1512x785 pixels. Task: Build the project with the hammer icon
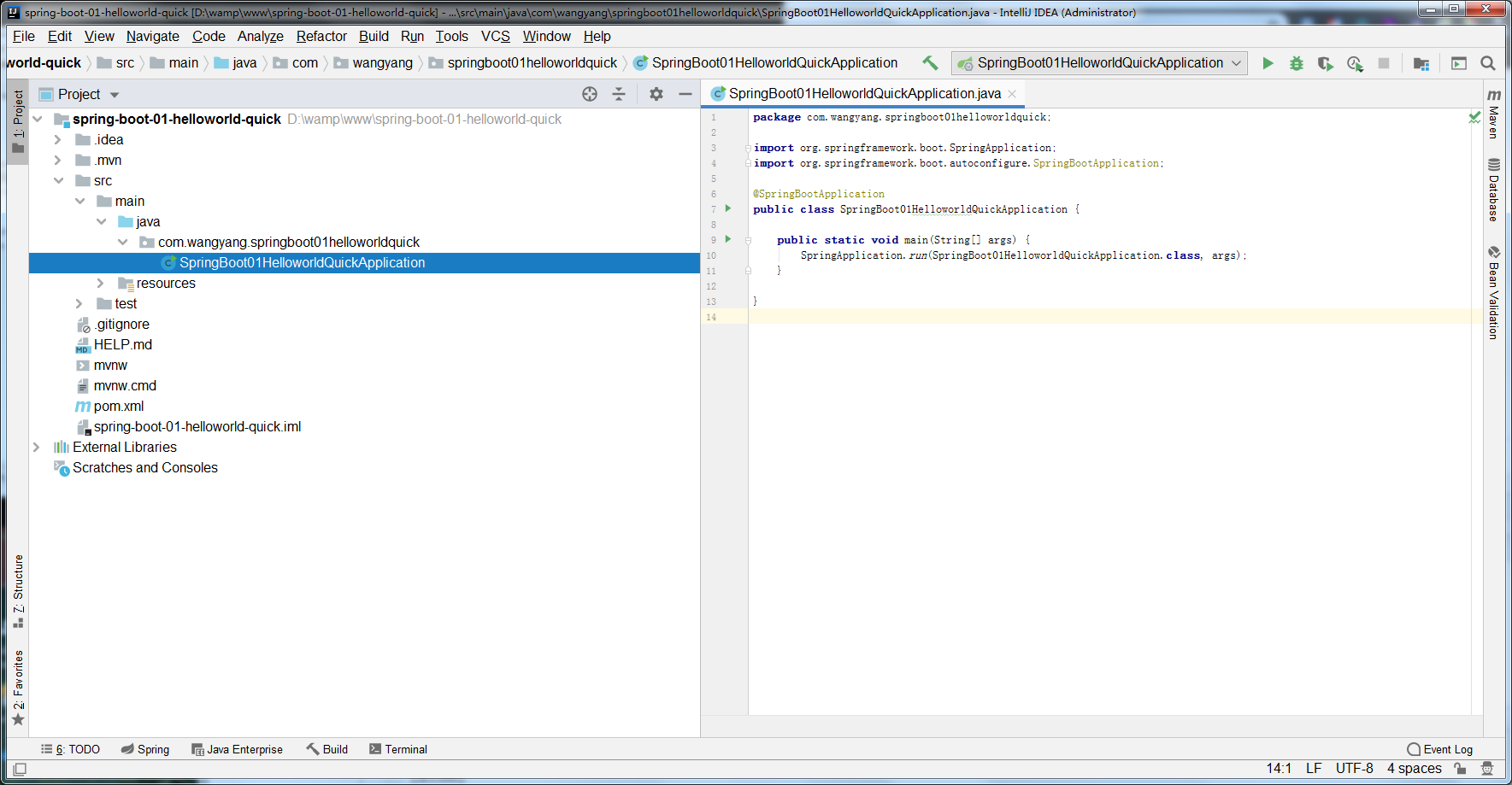tap(930, 63)
